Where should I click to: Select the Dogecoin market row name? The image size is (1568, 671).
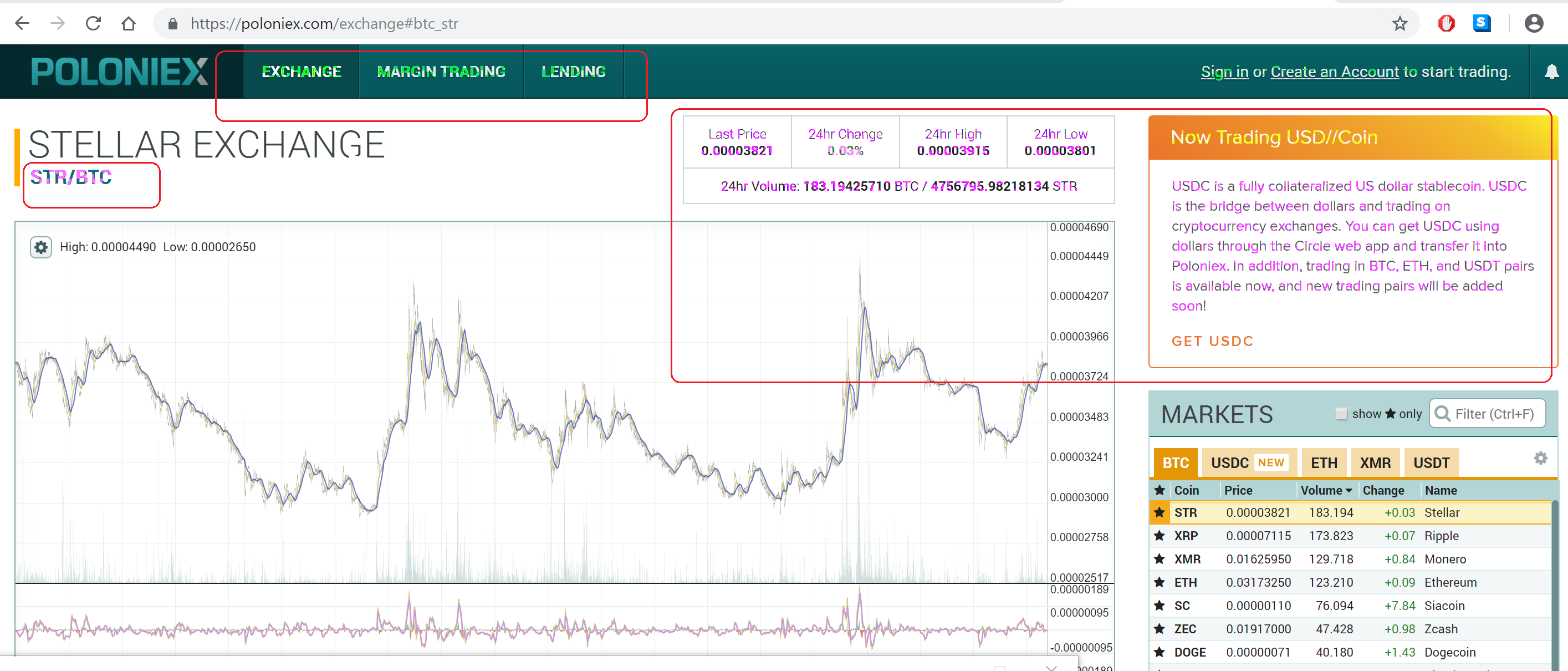[1449, 652]
